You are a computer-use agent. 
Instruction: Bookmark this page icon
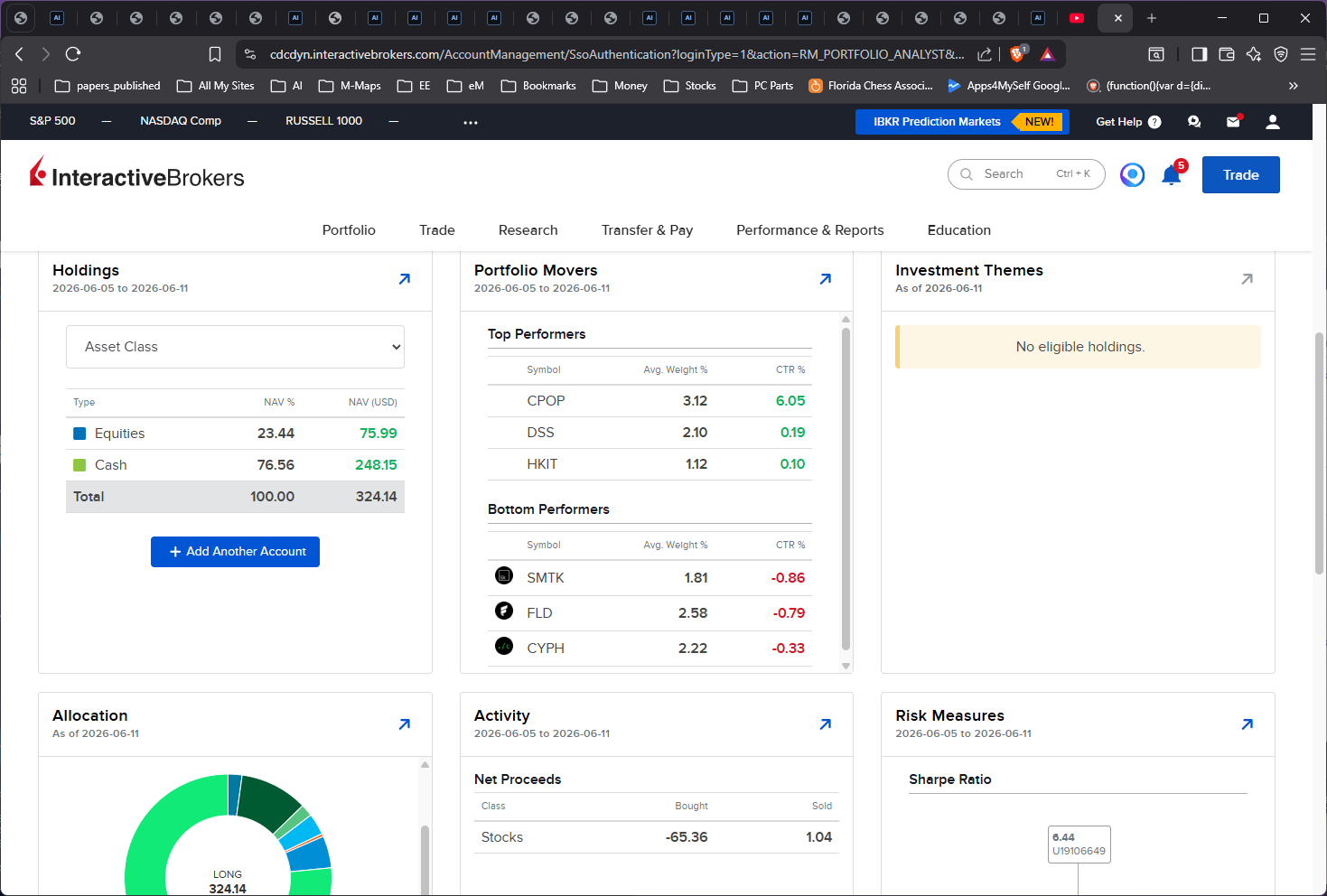[x=215, y=54]
